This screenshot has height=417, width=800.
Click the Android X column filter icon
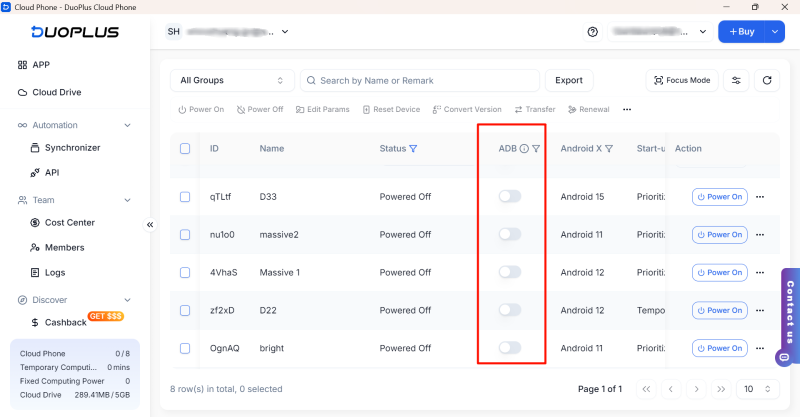tap(609, 149)
